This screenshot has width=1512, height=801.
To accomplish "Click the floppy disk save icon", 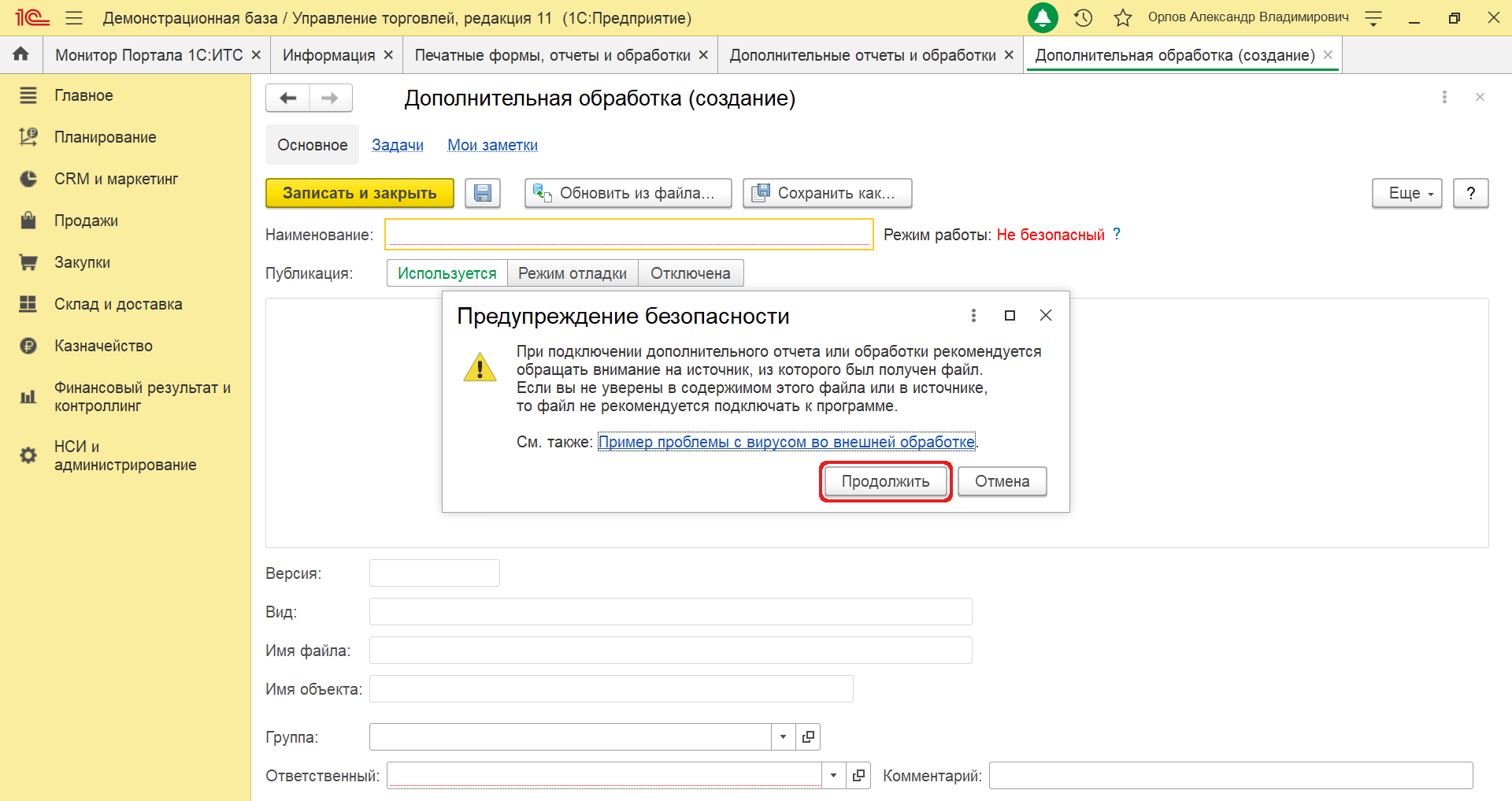I will [x=483, y=193].
